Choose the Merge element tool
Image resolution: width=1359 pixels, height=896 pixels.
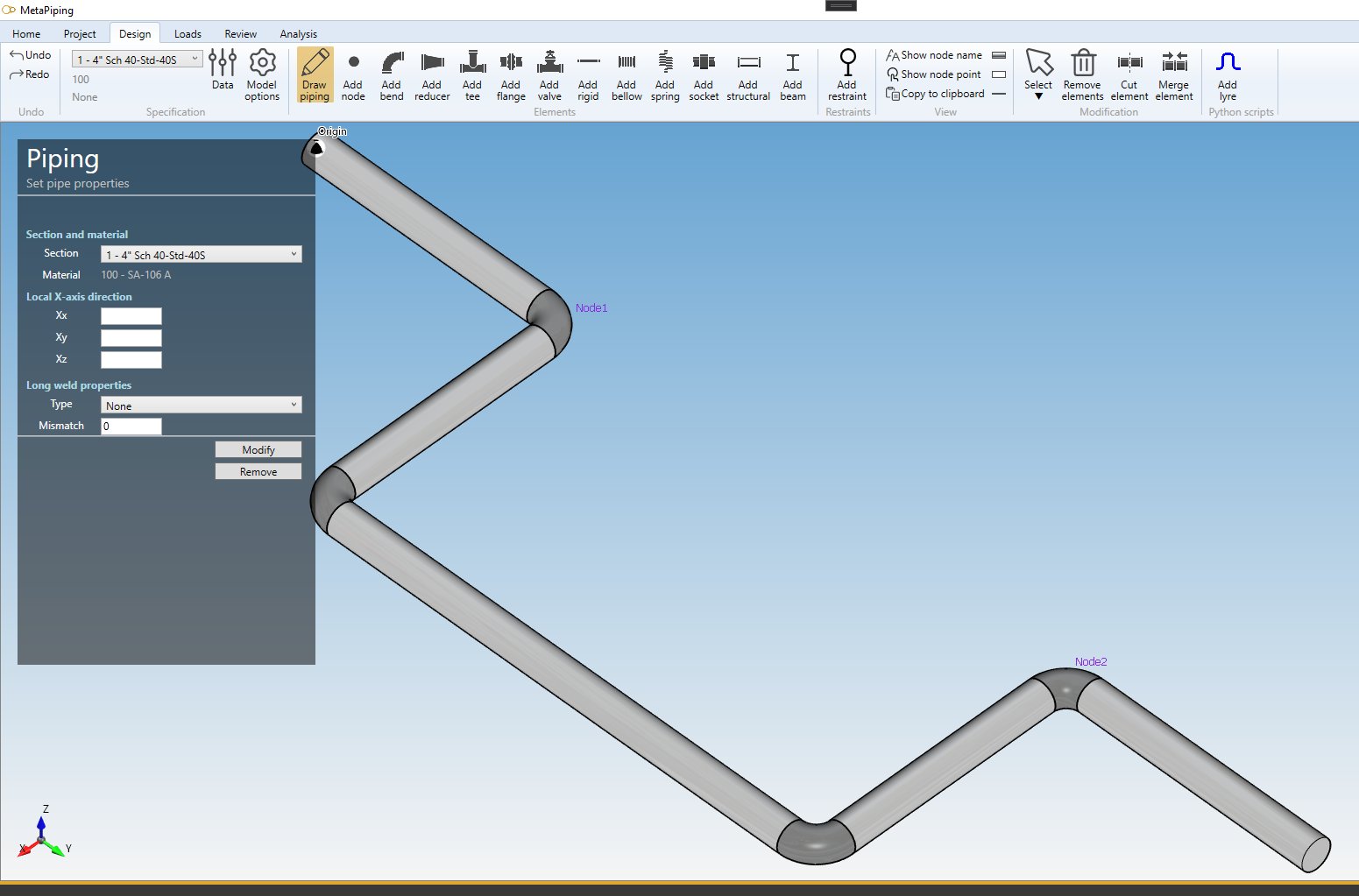coord(1174,75)
